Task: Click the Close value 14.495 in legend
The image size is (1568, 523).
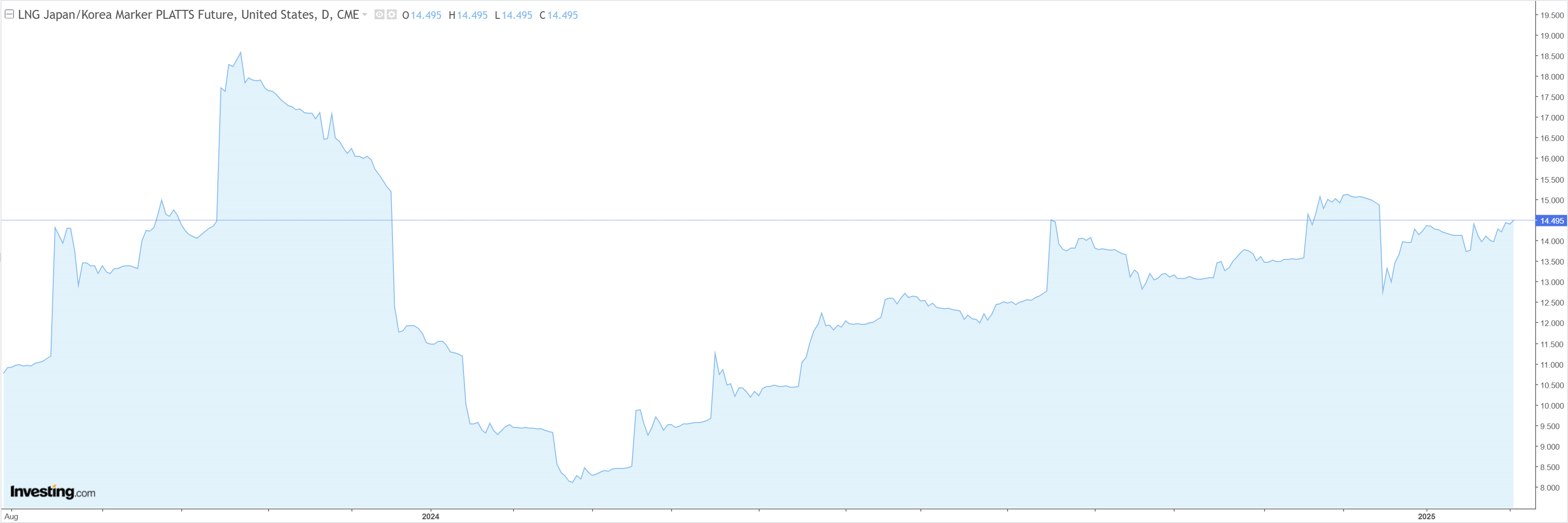Action: click(x=562, y=15)
